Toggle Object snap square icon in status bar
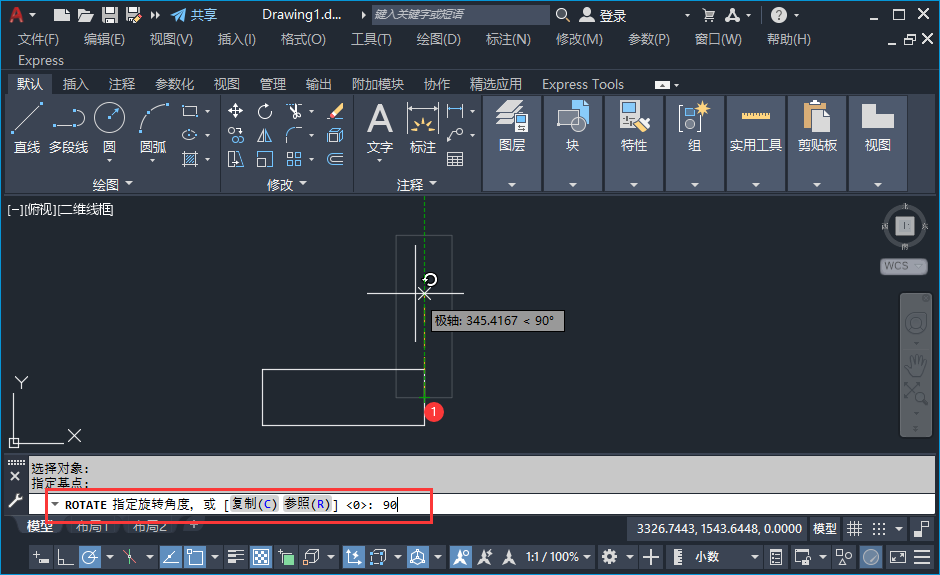This screenshot has height=575, width=940. pos(195,558)
